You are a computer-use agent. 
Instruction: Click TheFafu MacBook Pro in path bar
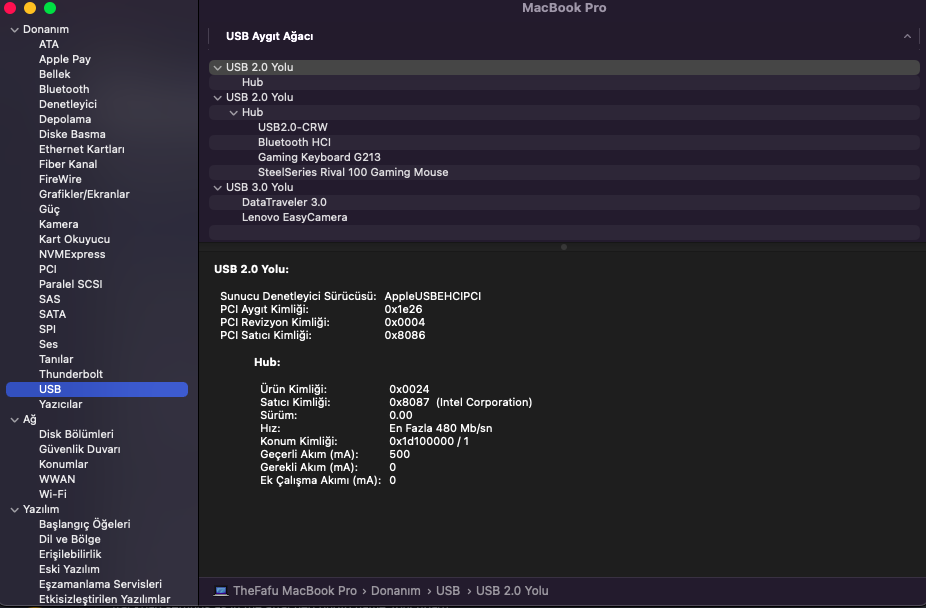(294, 591)
